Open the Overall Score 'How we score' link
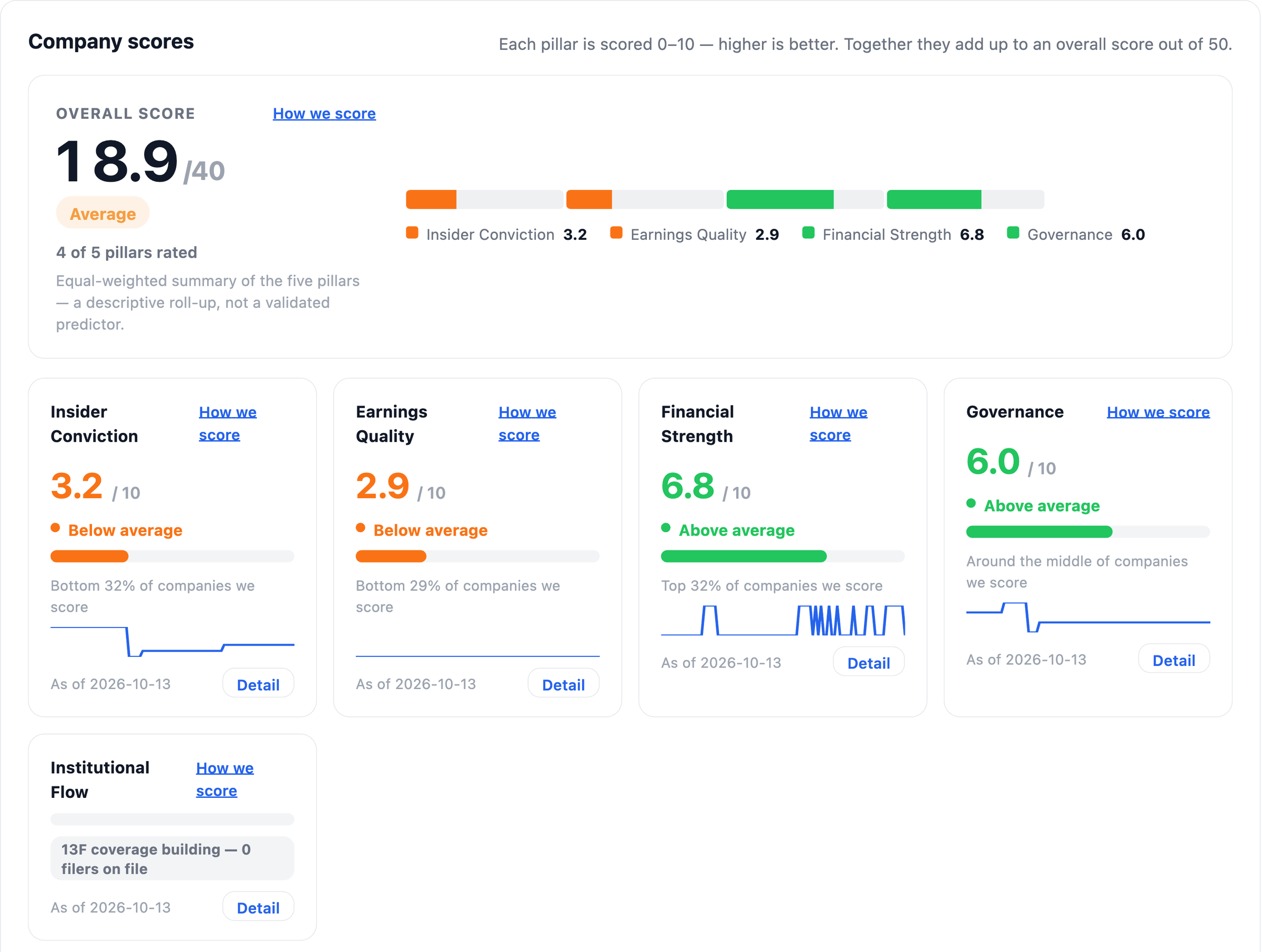 coord(324,114)
